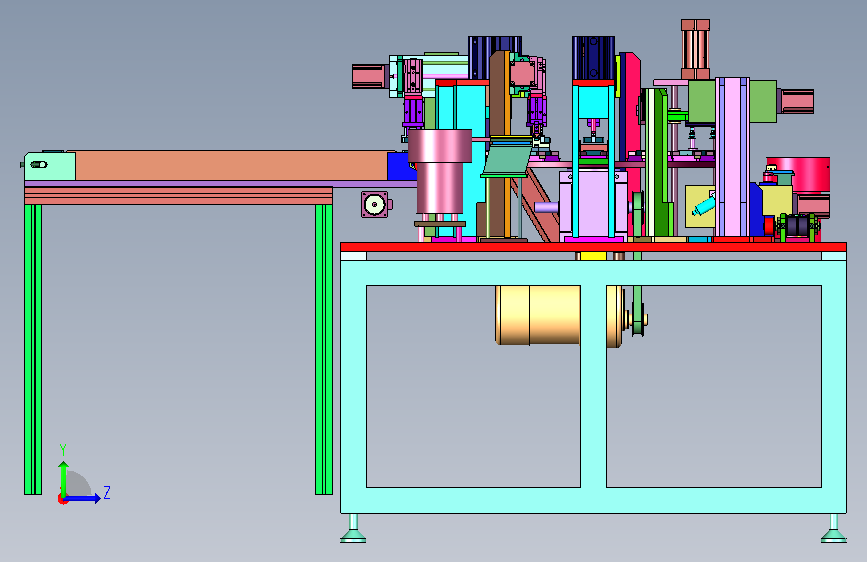Screen dimensions: 867x562
Task: Select the orange conveyor belt surface
Action: pyautogui.click(x=231, y=165)
